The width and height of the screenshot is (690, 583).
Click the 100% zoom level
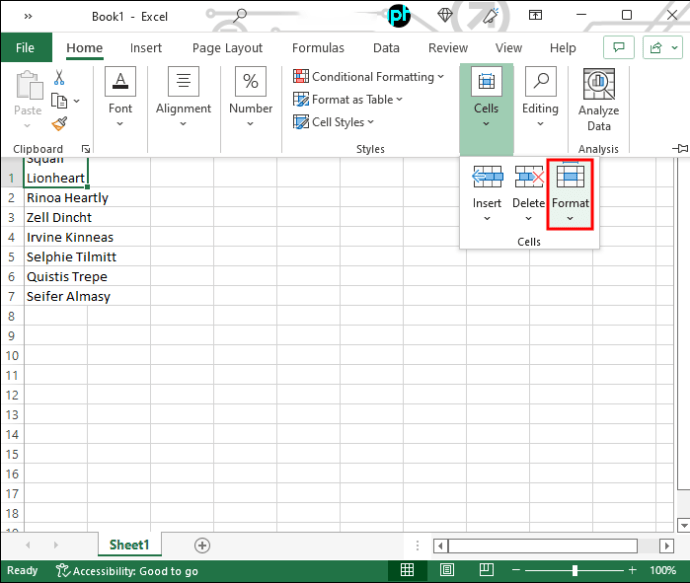(x=663, y=570)
